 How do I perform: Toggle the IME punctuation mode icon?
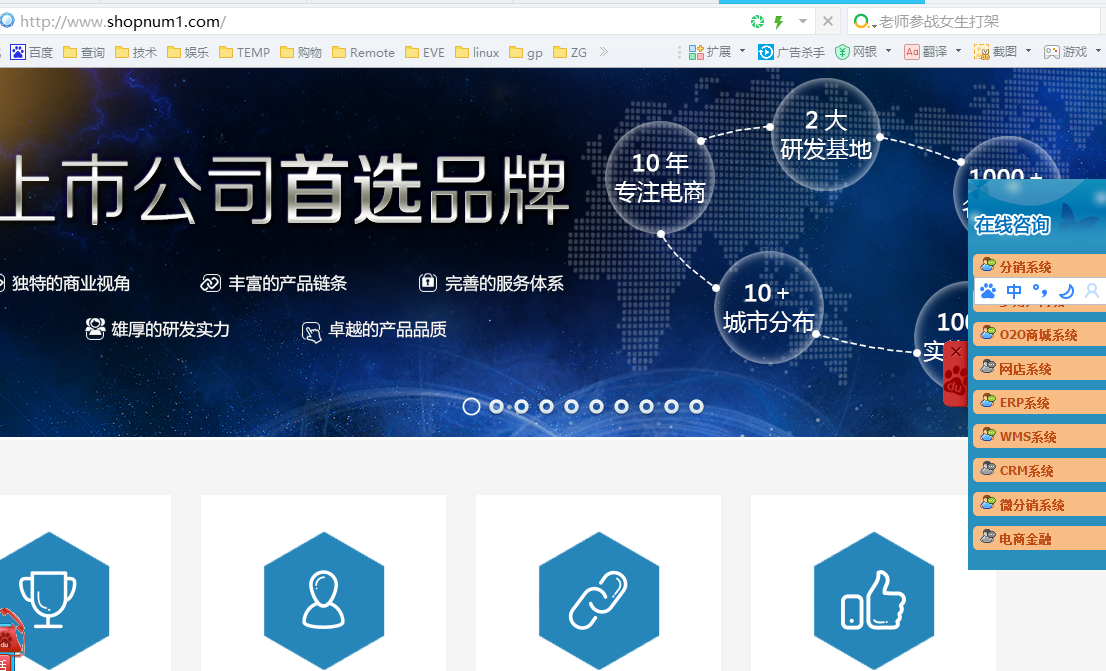tap(1040, 291)
